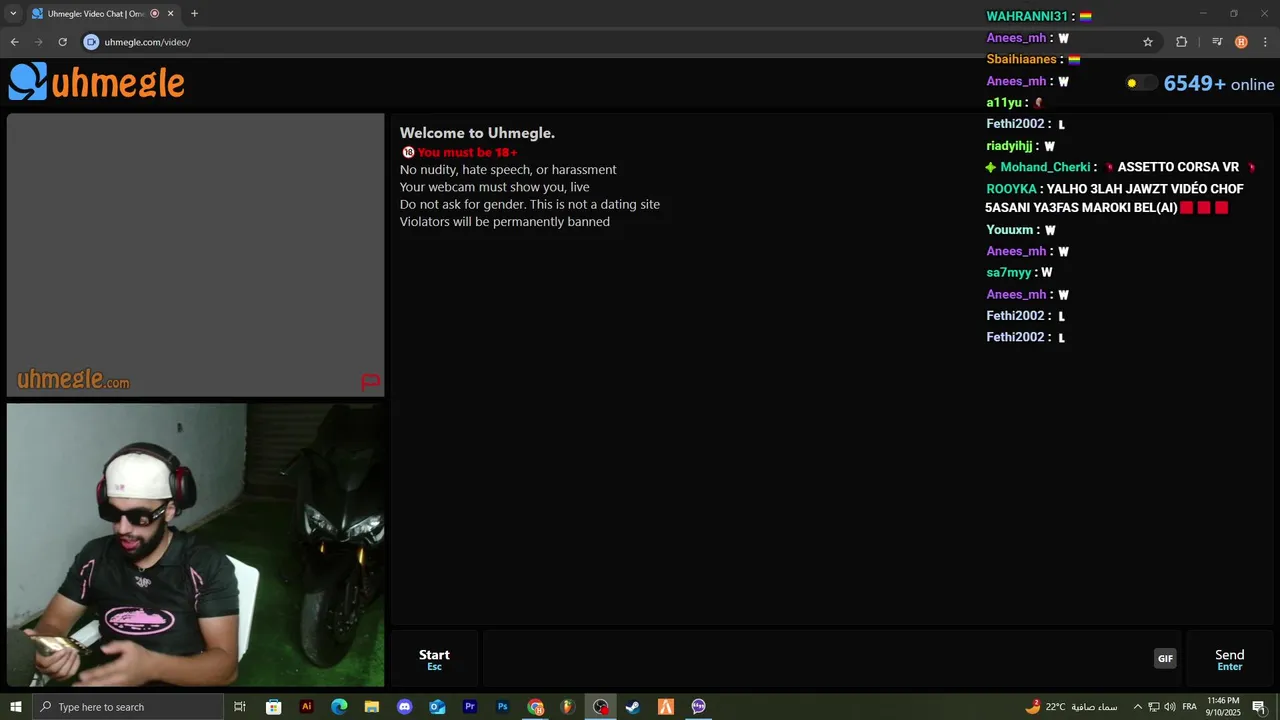Click 'riadyihjj' username in chat overlay
The width and height of the screenshot is (1280, 720).
(1009, 146)
